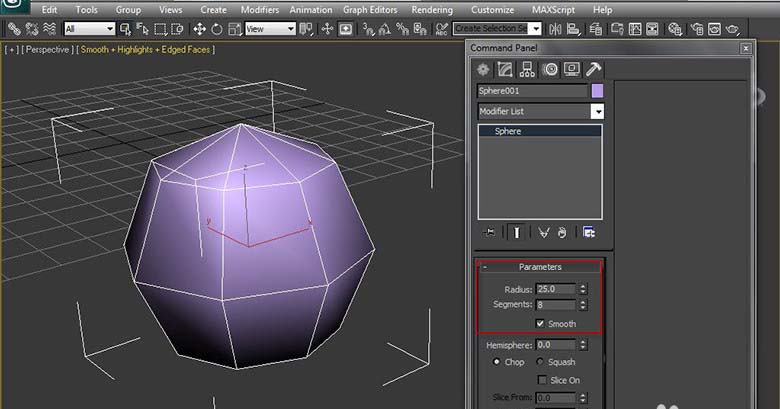Click Remove Modifier from Stack icon
Viewport: 780px width, 409px height.
(563, 232)
